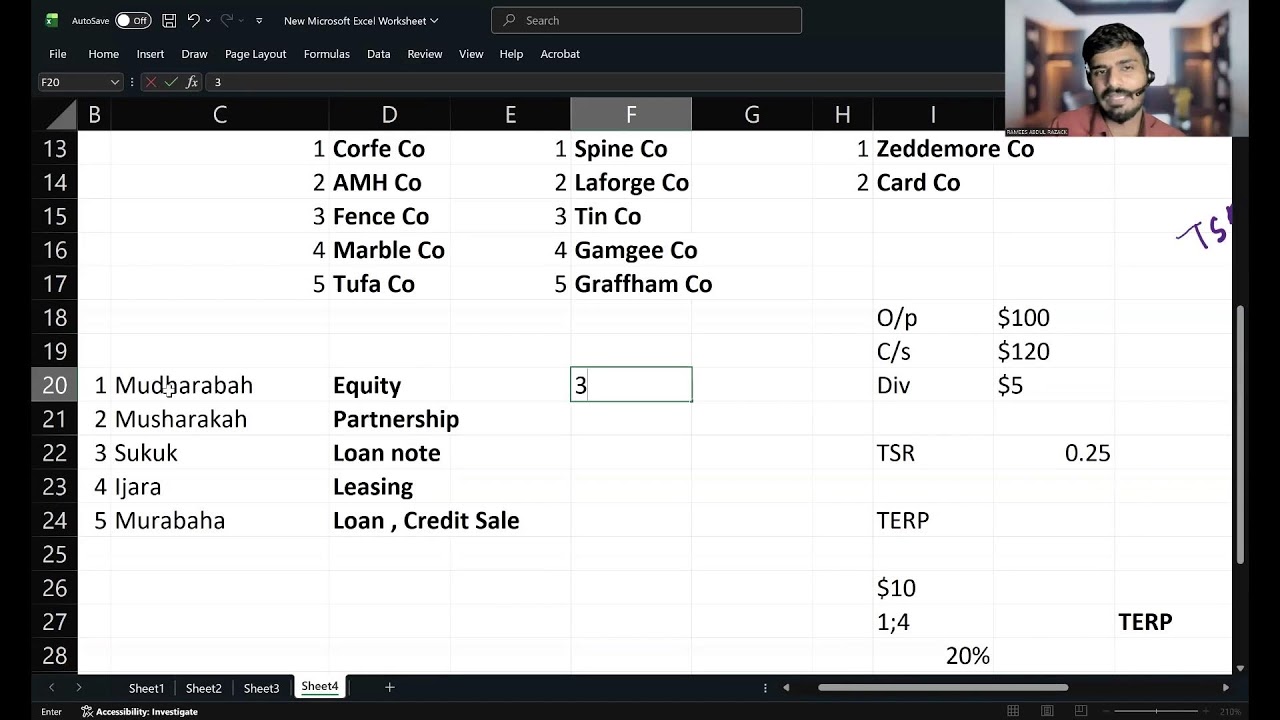Click the vertical scrollbar down arrow
This screenshot has width=1280, height=720.
(1240, 668)
